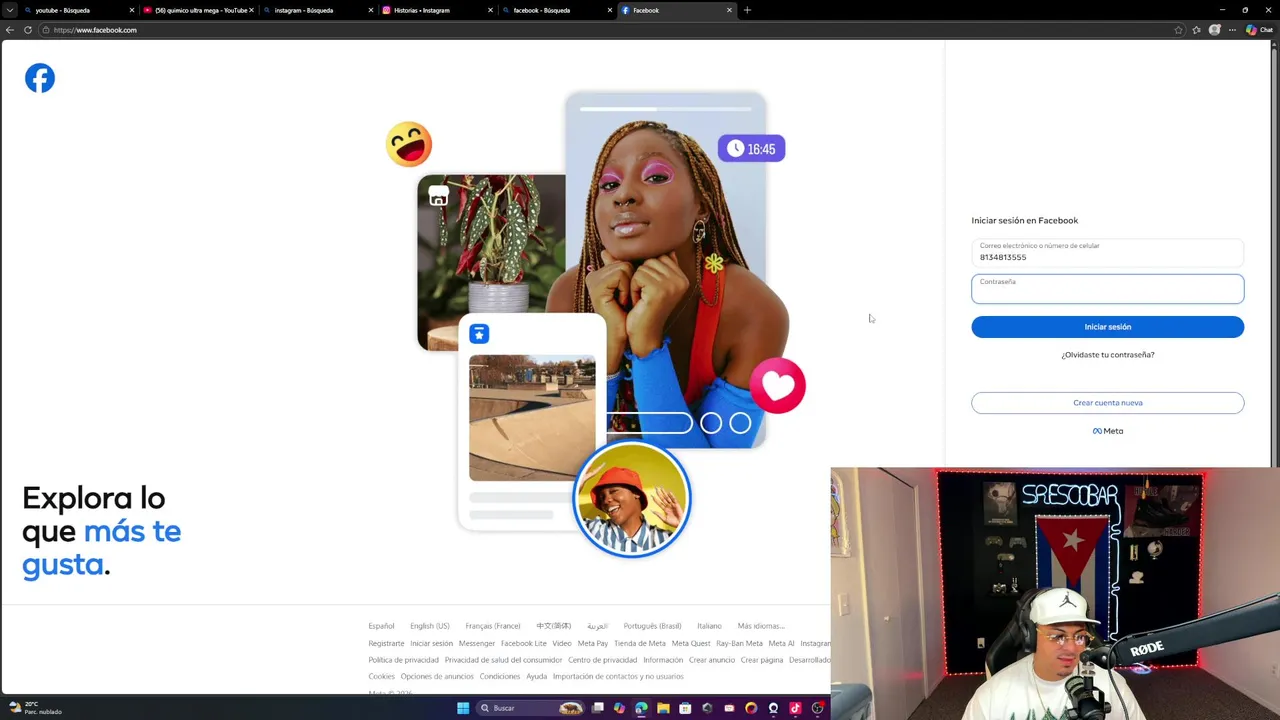The height and width of the screenshot is (720, 1280).
Task: Click the begonia plant photo
Action: pyautogui.click(x=491, y=262)
